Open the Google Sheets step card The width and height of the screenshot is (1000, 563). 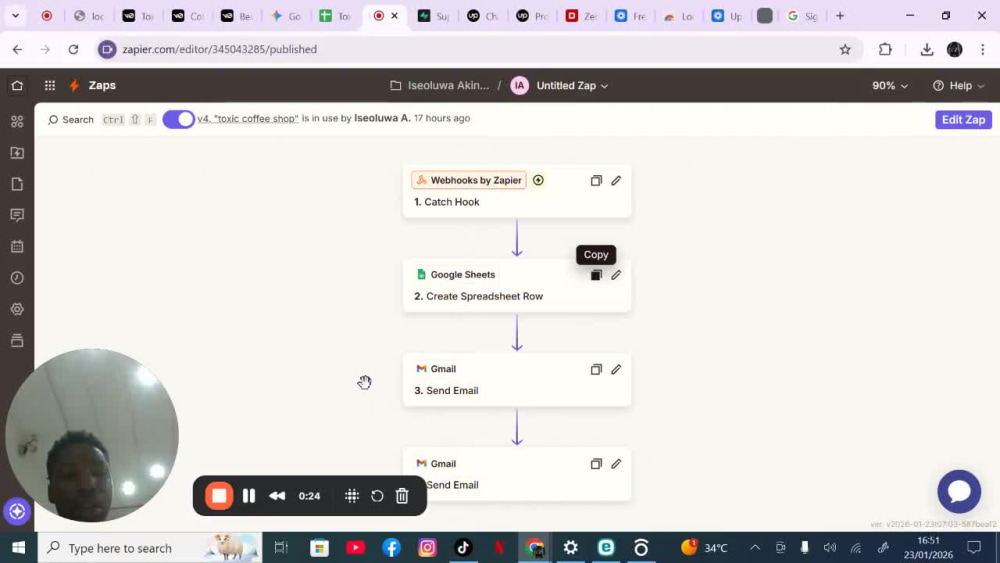pyautogui.click(x=517, y=286)
